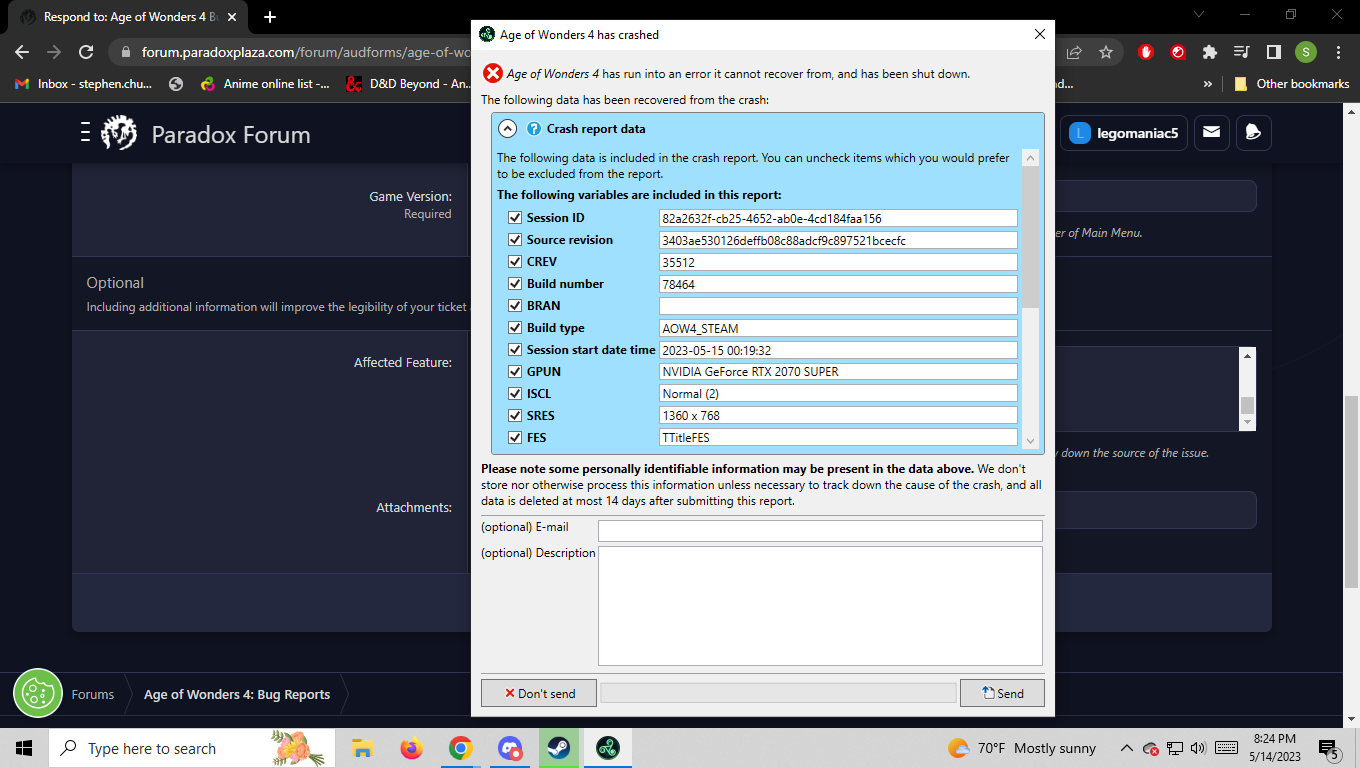Click the red circular extension icon
This screenshot has height=768, width=1360.
(x=1178, y=52)
